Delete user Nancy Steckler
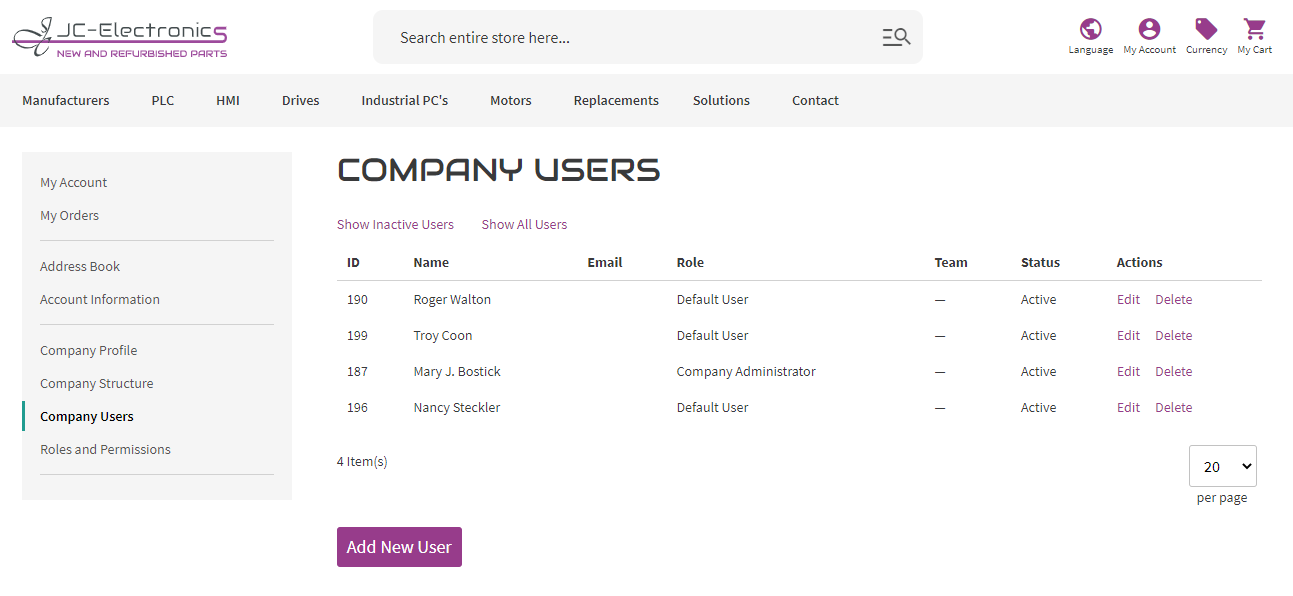1293x596 pixels. (1174, 407)
